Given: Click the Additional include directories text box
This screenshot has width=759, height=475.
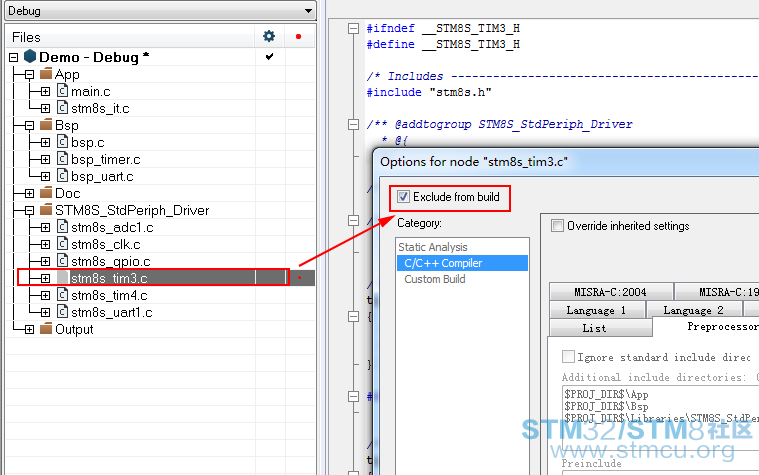Looking at the screenshot, I should [x=661, y=419].
